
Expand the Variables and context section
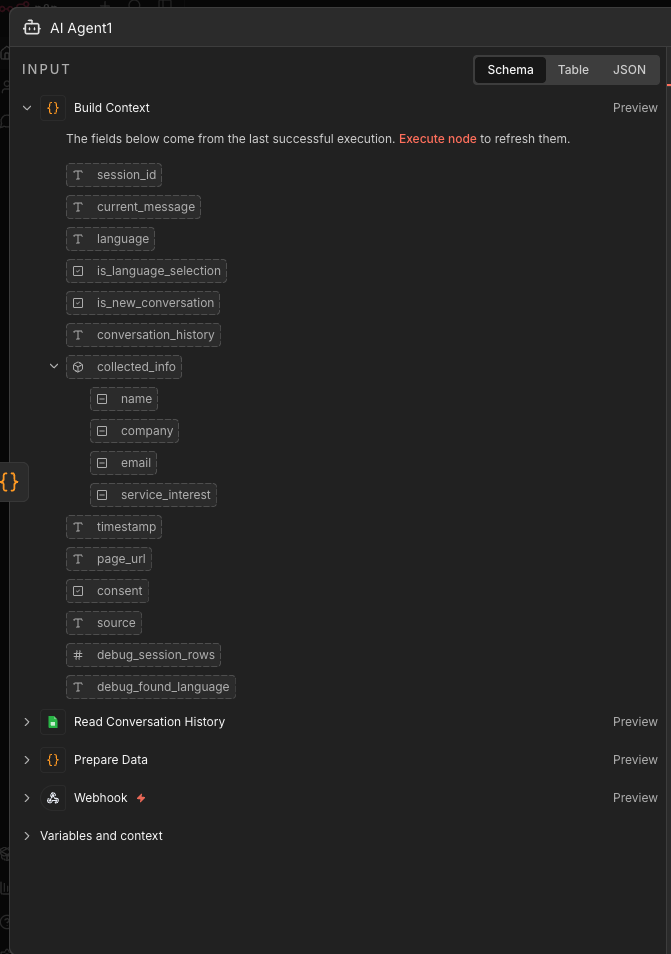(x=26, y=835)
